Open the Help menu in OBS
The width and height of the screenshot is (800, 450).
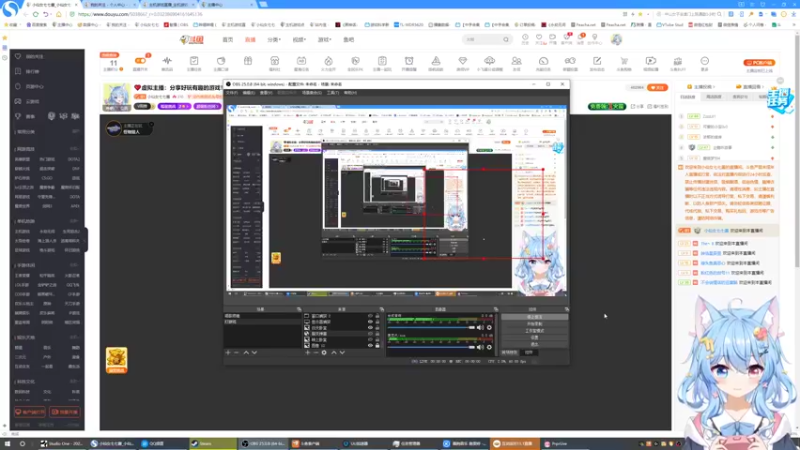pyautogui.click(x=350, y=93)
